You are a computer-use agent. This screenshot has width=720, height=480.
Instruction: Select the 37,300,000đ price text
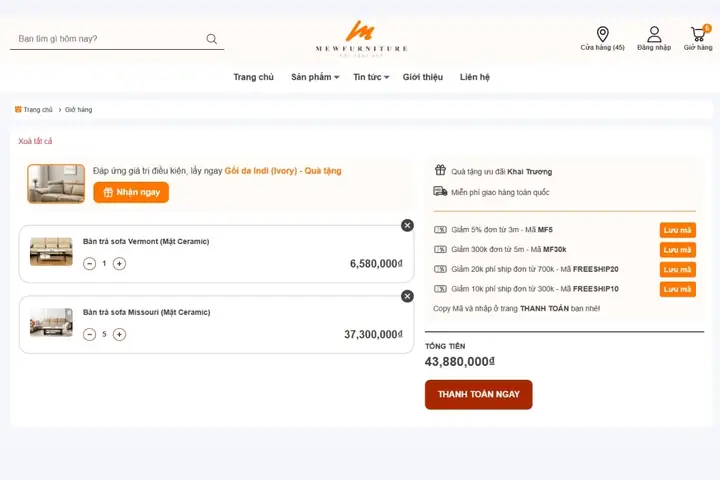tap(374, 334)
